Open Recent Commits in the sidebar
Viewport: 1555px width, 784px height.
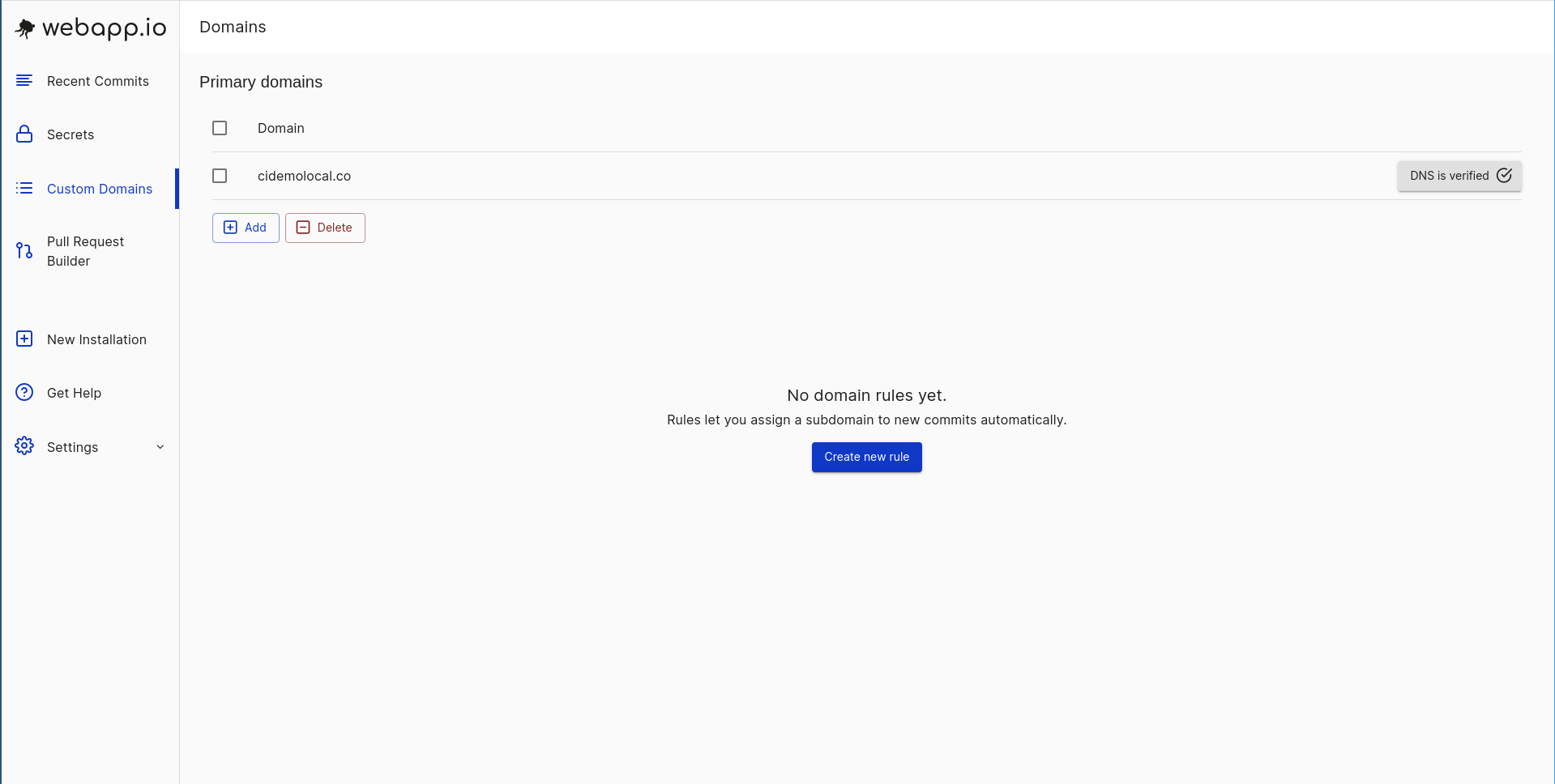tap(97, 81)
